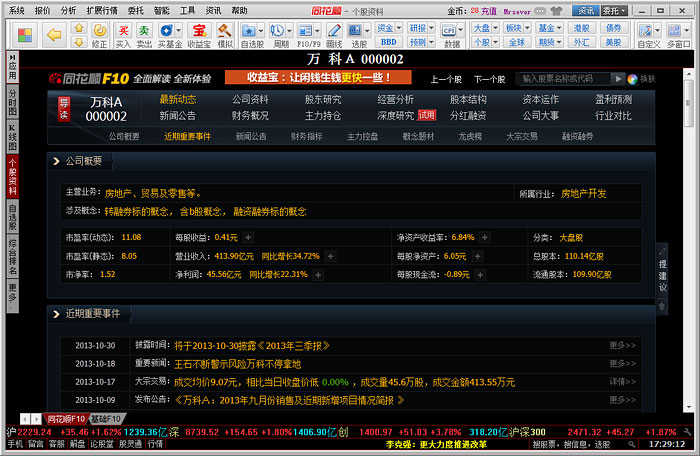
Task: Click the 卖出 (sell) toolbar icon
Action: 145,35
